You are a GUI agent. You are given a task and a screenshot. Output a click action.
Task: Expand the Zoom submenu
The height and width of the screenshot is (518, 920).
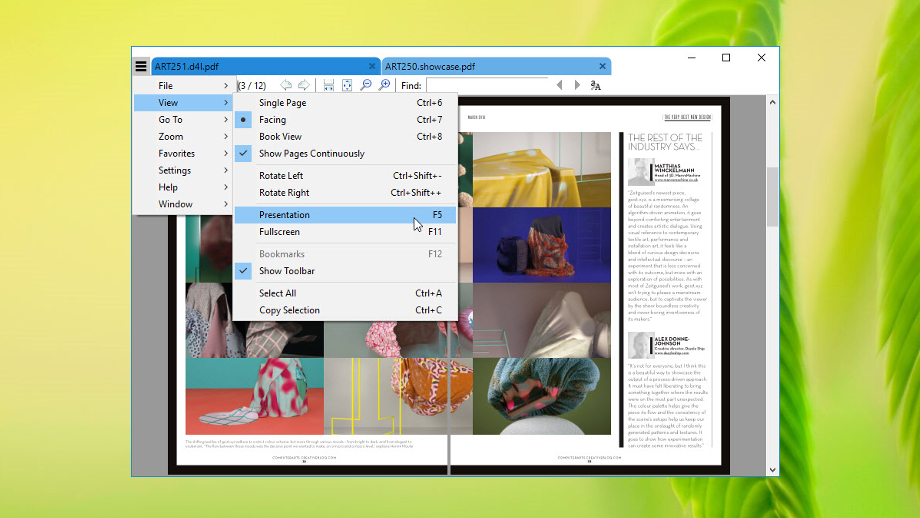(184, 137)
